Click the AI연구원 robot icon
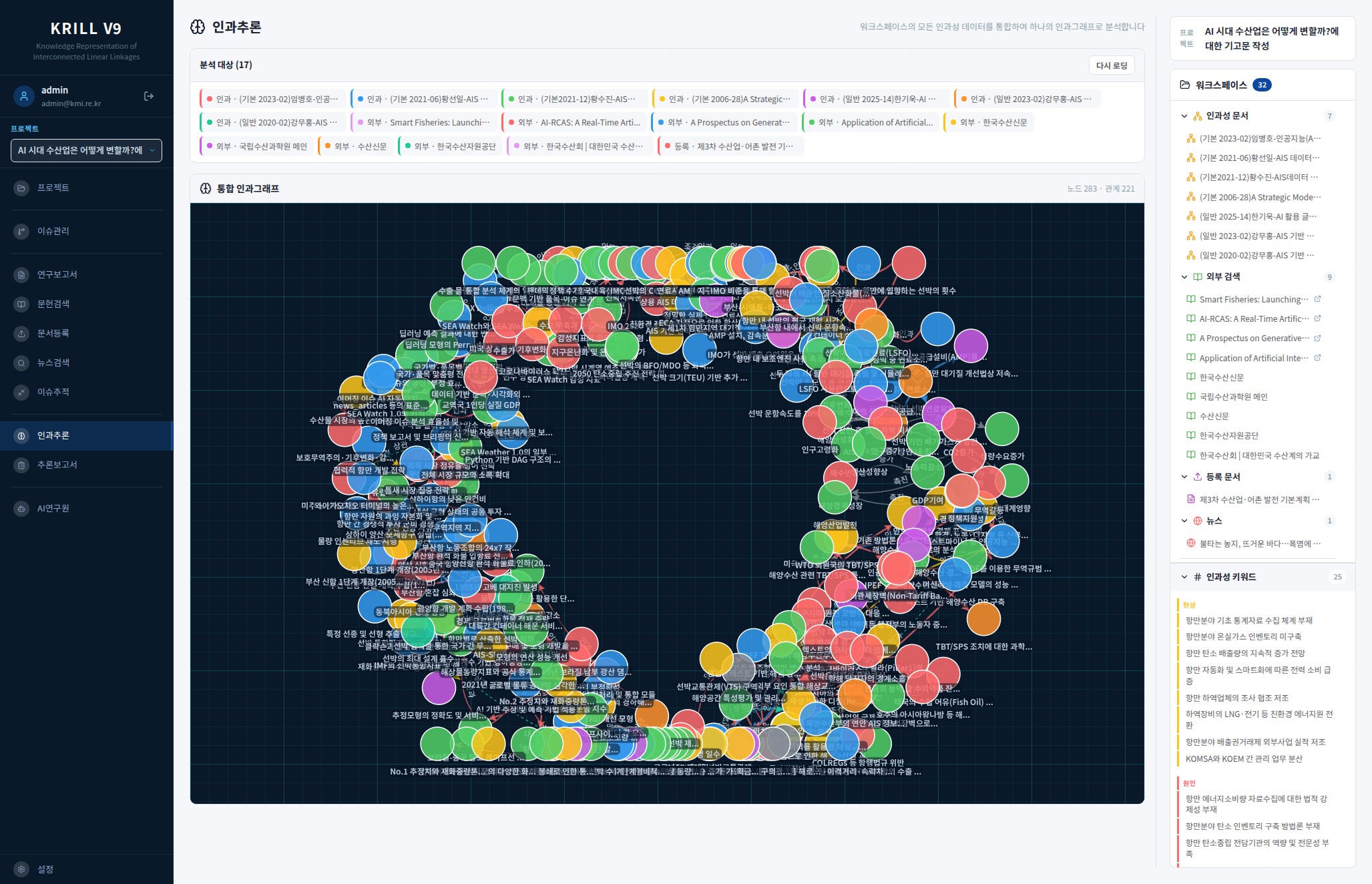 (21, 508)
